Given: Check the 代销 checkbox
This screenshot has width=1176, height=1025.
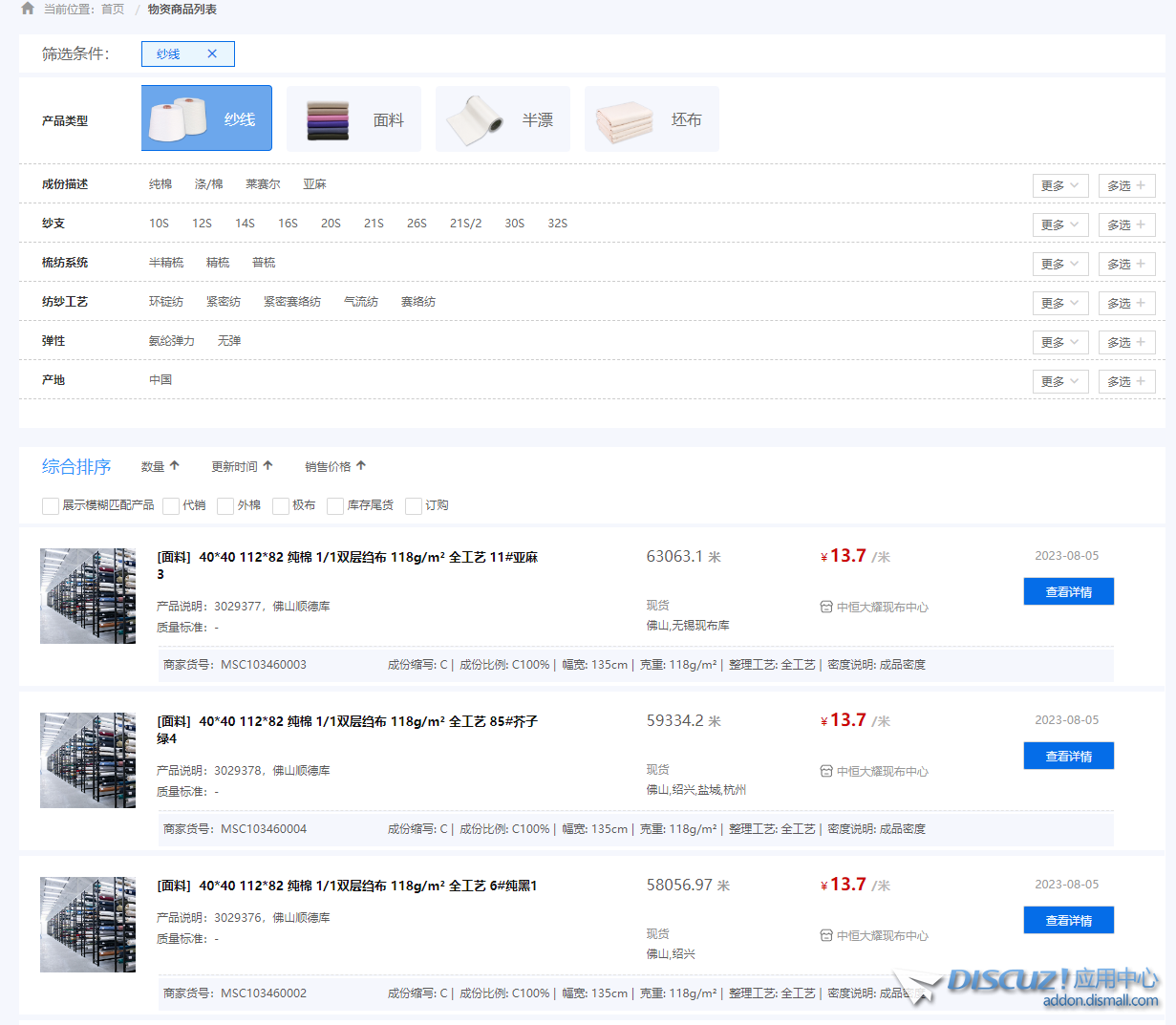Looking at the screenshot, I should coord(171,506).
